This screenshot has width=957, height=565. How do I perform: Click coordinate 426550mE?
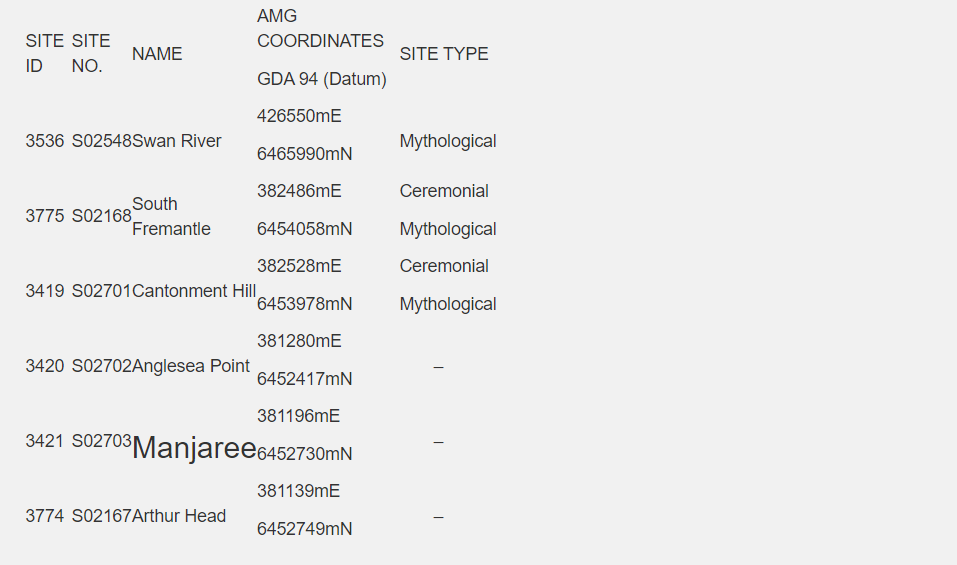299,116
